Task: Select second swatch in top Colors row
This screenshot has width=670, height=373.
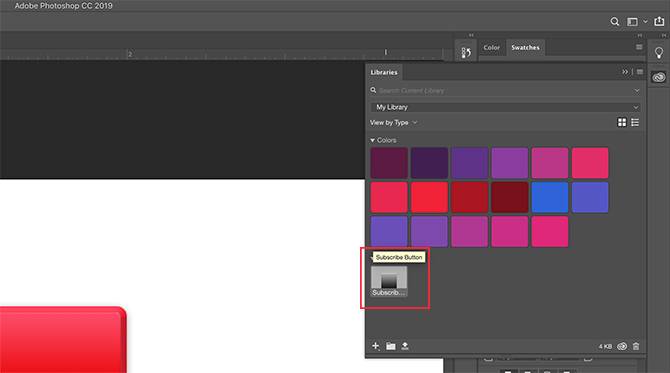Action: [429, 163]
